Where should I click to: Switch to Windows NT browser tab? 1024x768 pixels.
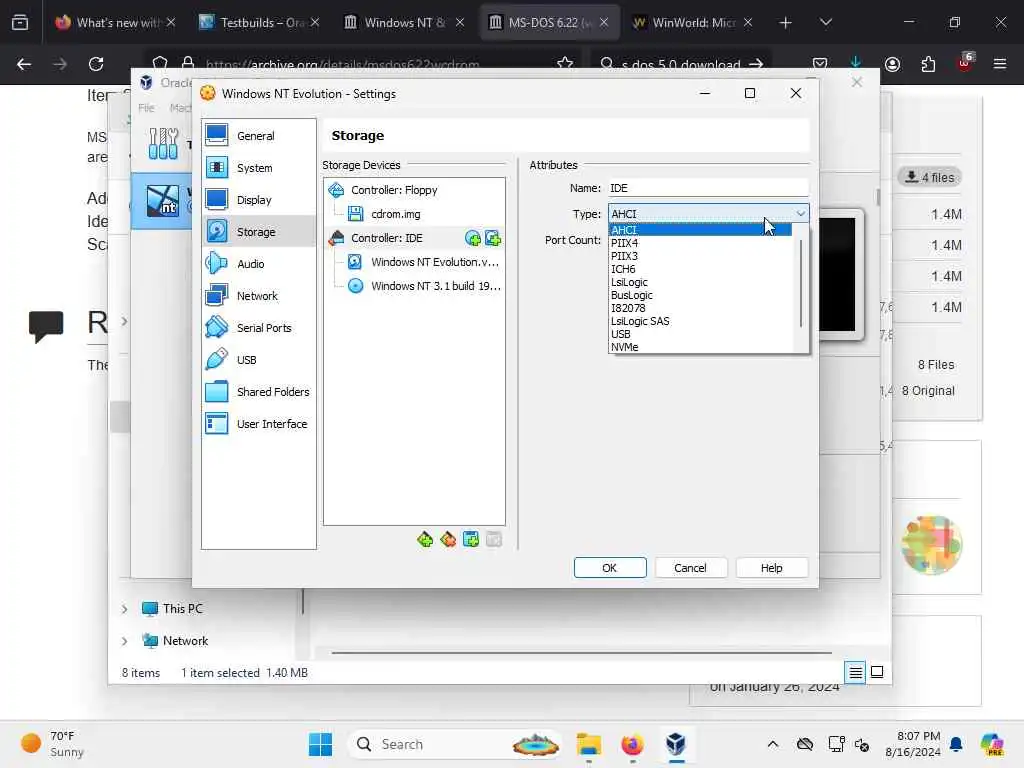pyautogui.click(x=404, y=22)
